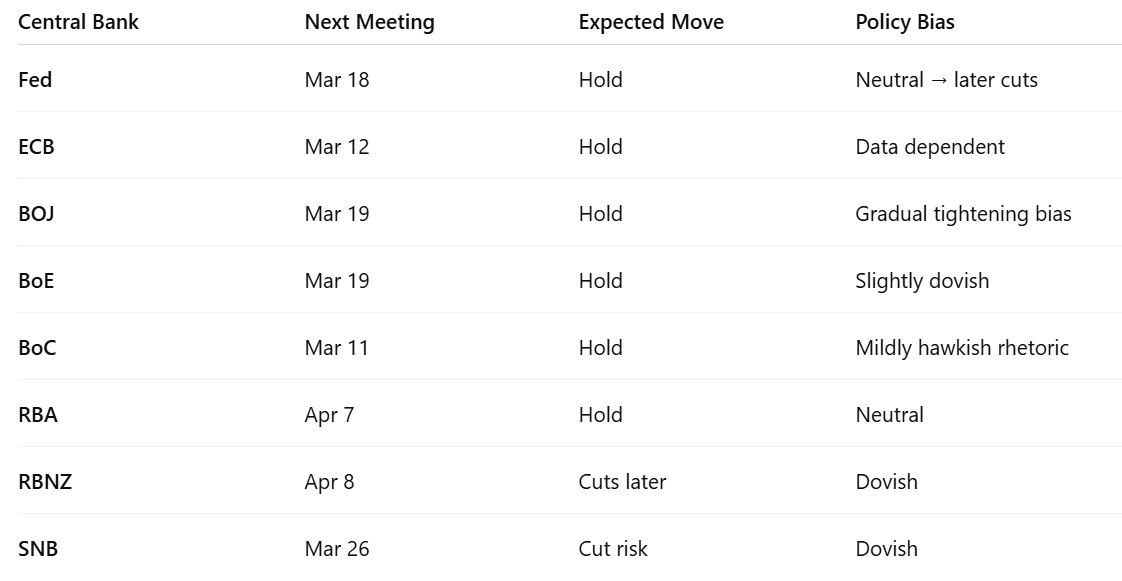Select the BoE row label
Screen dimensions: 1122x581
[x=36, y=281]
